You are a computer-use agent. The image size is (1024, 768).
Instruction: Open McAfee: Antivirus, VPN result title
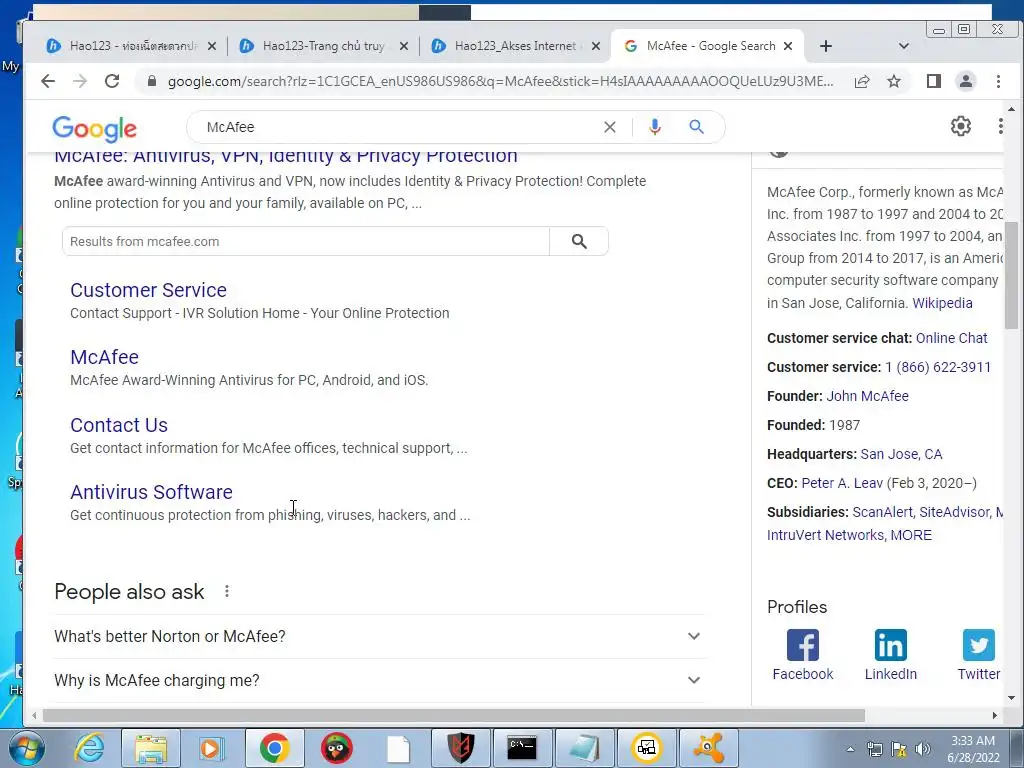pyautogui.click(x=285, y=157)
